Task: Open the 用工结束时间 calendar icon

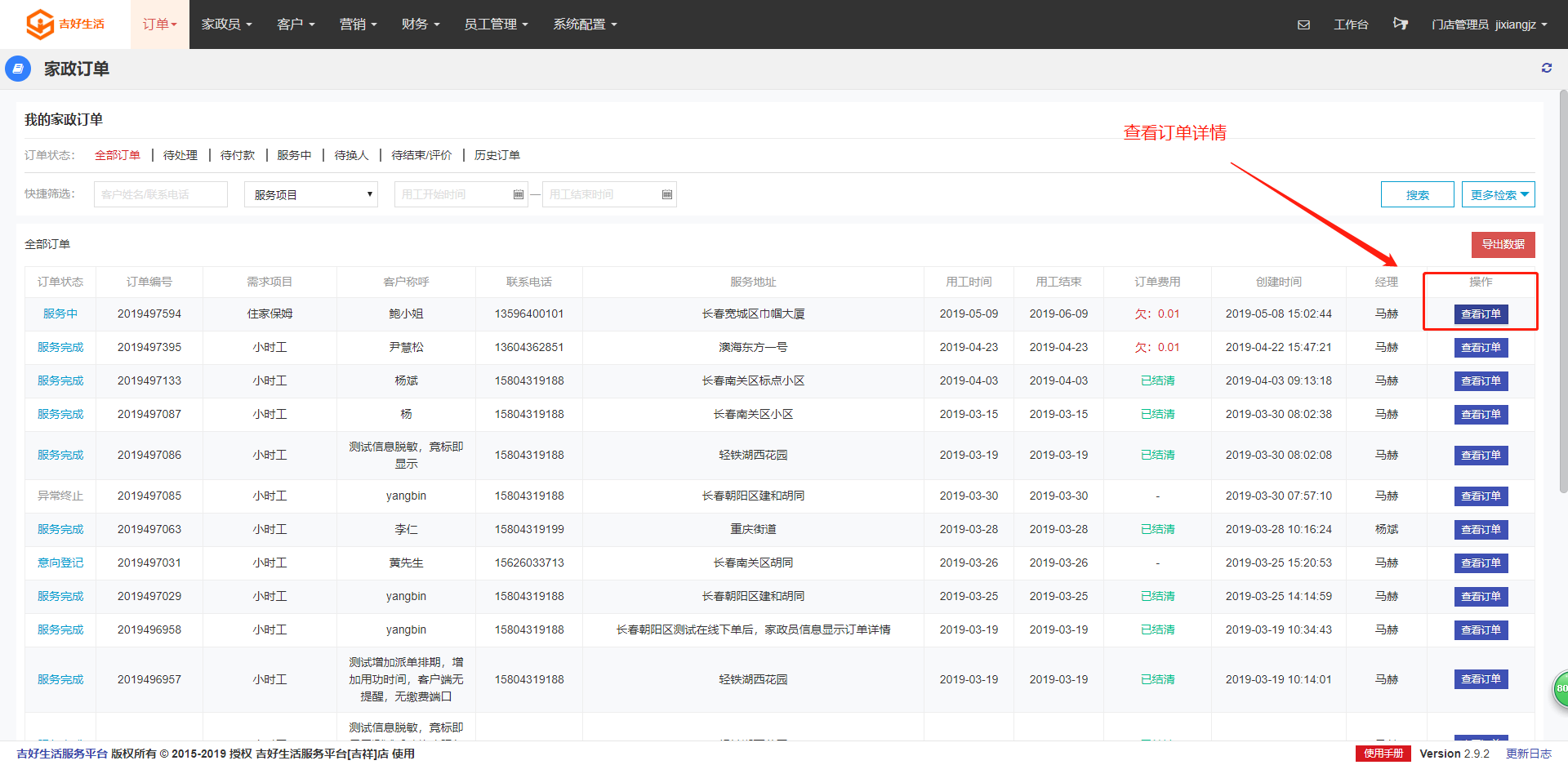Action: pos(666,194)
